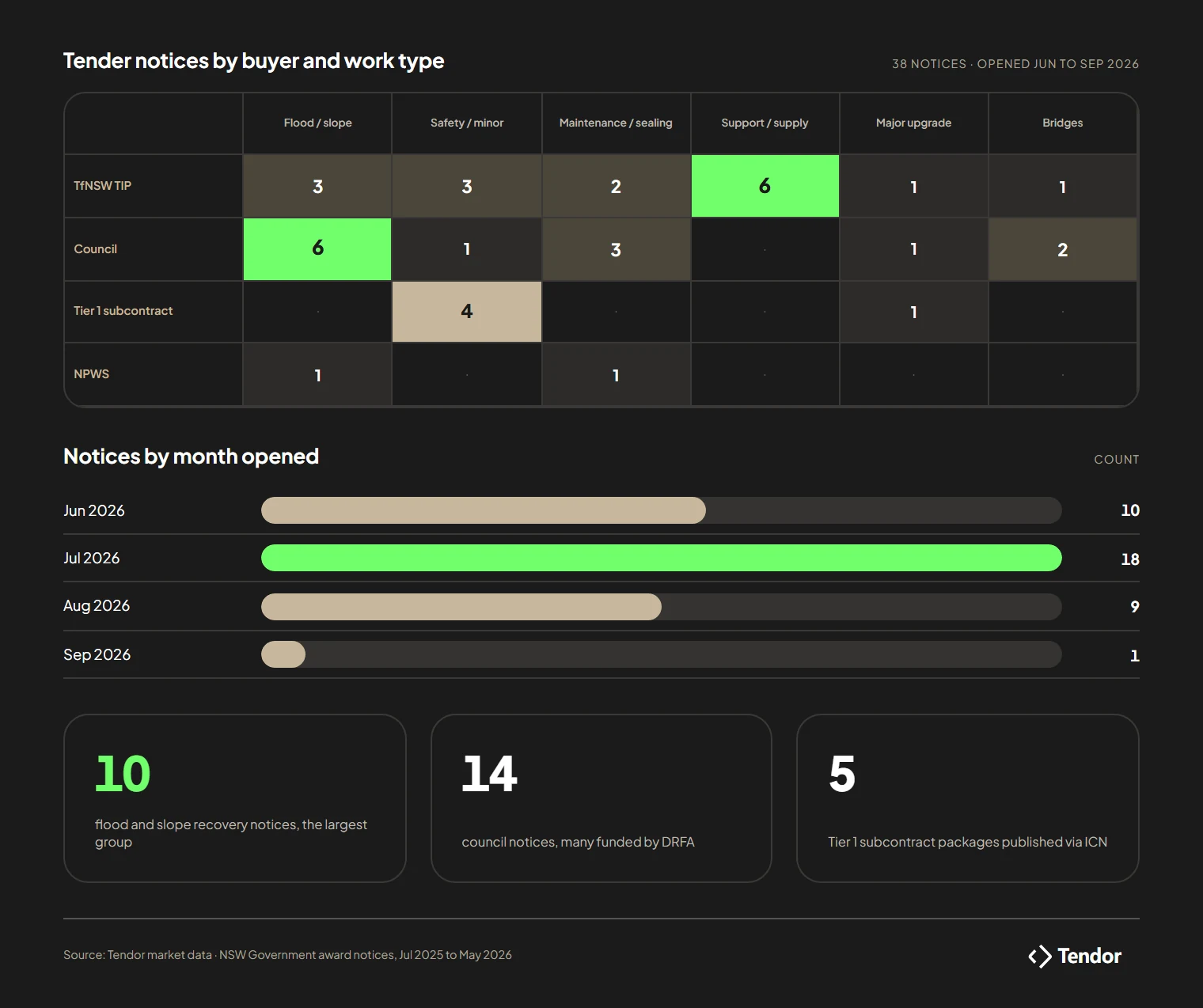This screenshot has height=1008, width=1203.
Task: Click the Tender notices by buyer heading
Action: [x=253, y=61]
